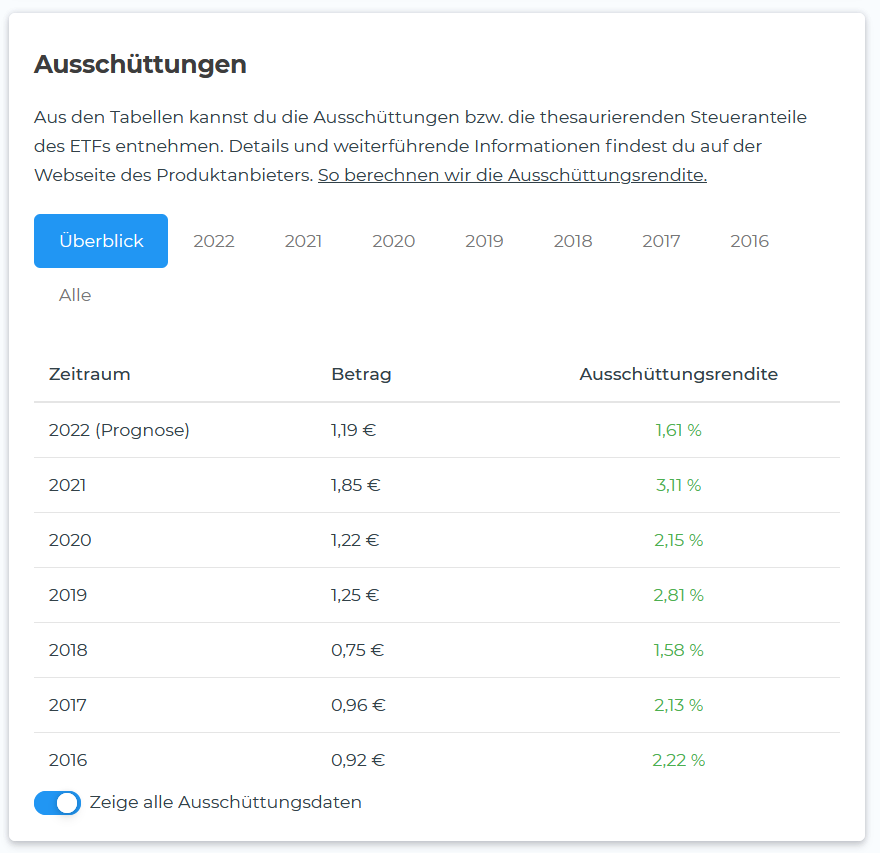The image size is (880, 853).
Task: Click the 1,58 % yield for 2018
Action: coord(678,650)
